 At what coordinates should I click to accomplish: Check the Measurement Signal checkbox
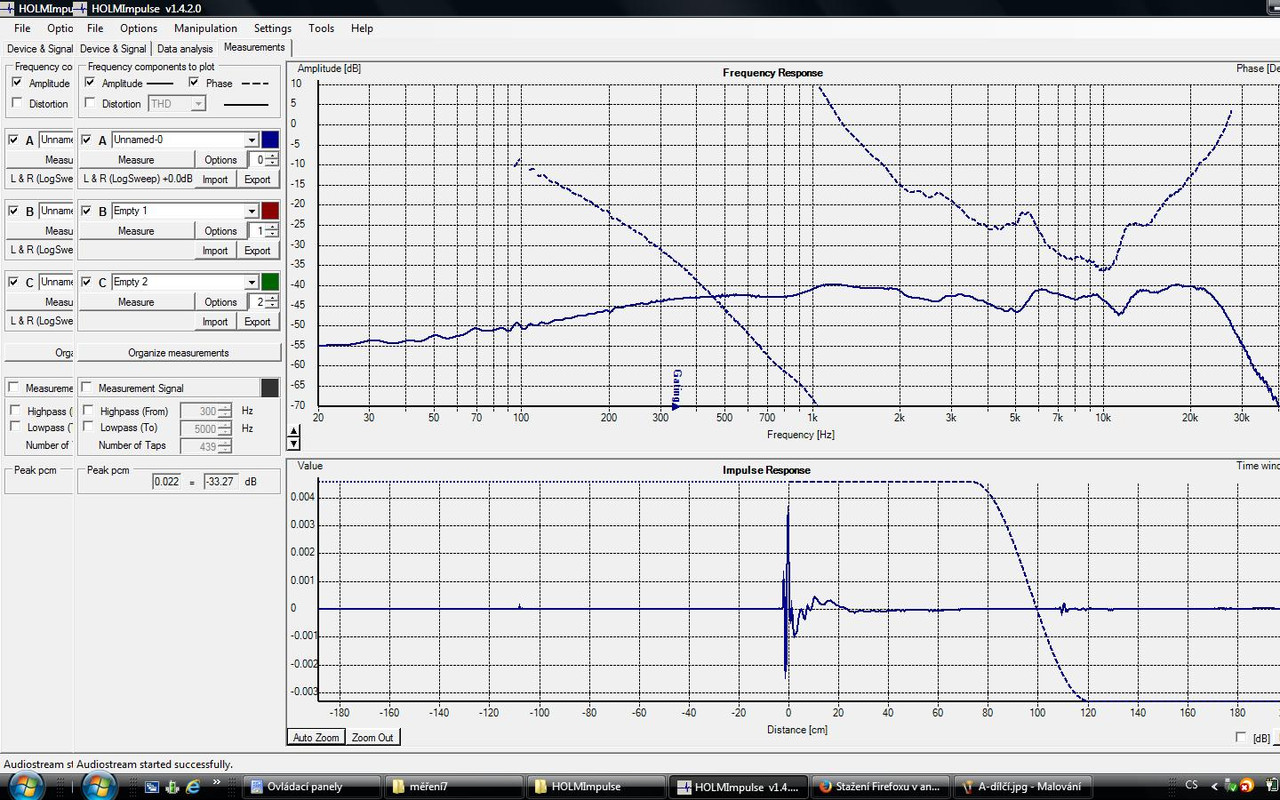tap(87, 388)
